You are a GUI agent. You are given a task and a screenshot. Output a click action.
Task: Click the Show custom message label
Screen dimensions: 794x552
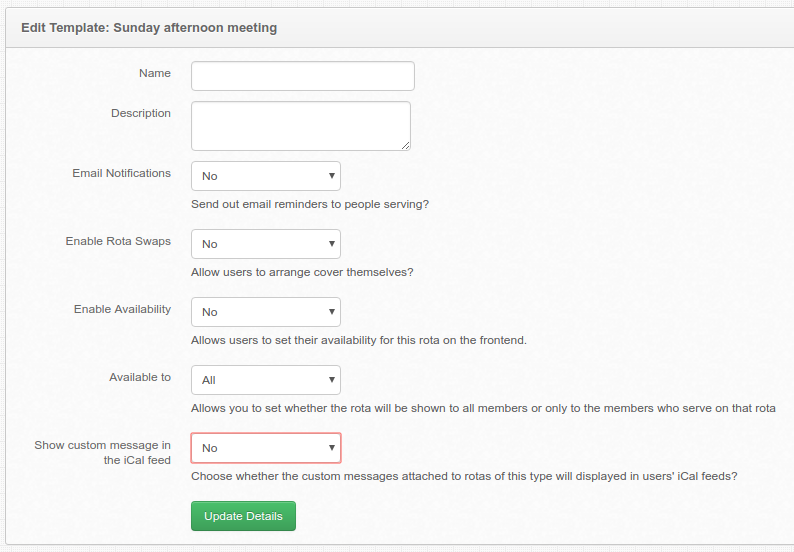[102, 453]
